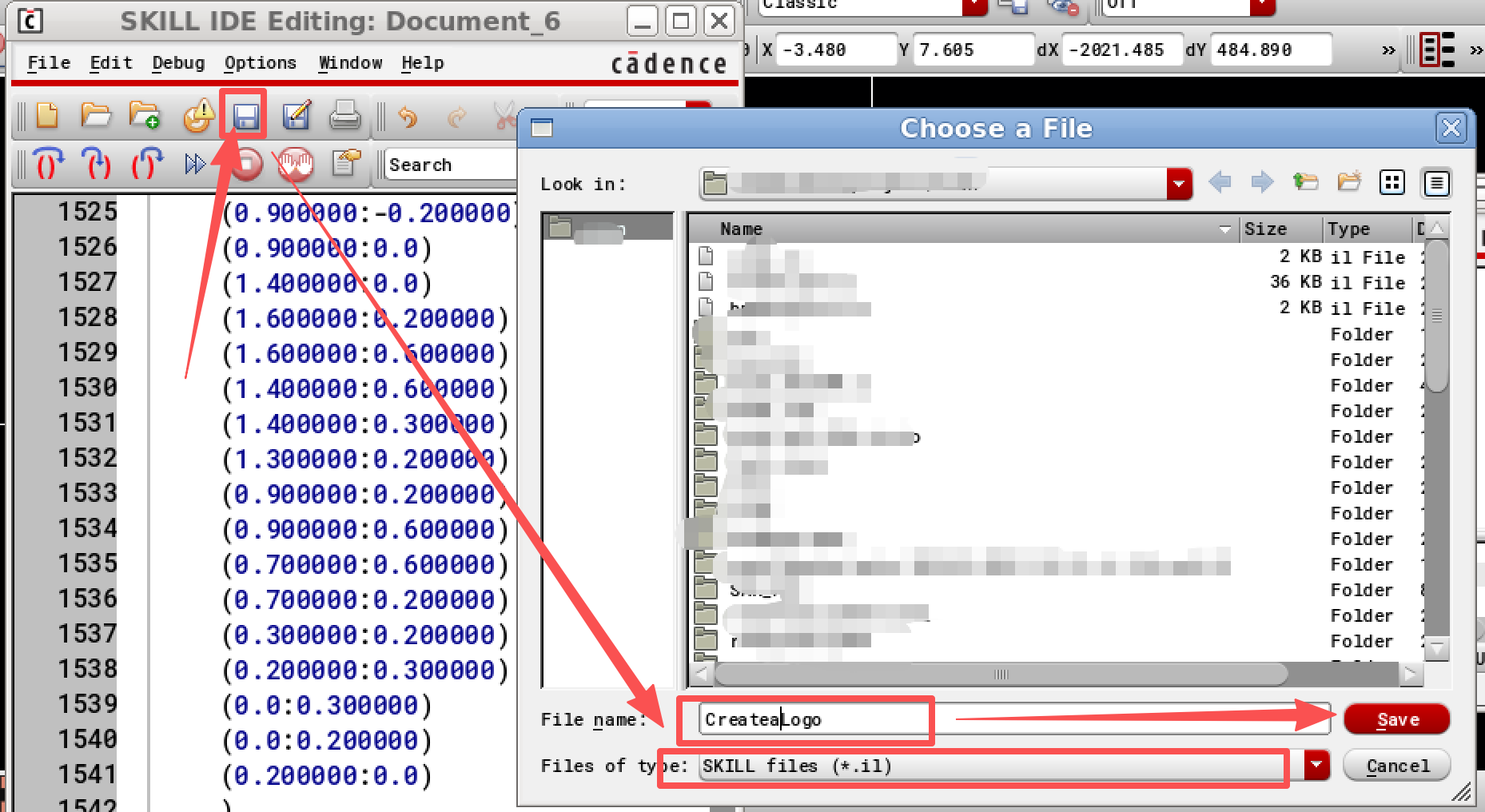The width and height of the screenshot is (1485, 812).
Task: Cut selection with scissors icon
Action: [x=504, y=117]
